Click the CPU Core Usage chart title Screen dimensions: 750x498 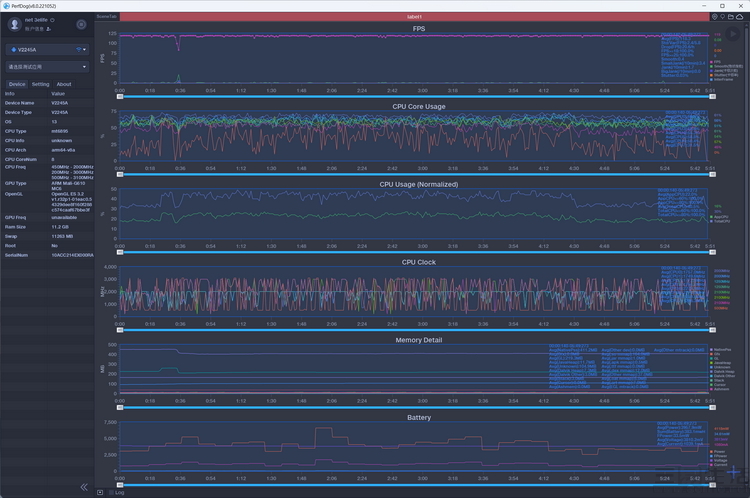coord(419,107)
